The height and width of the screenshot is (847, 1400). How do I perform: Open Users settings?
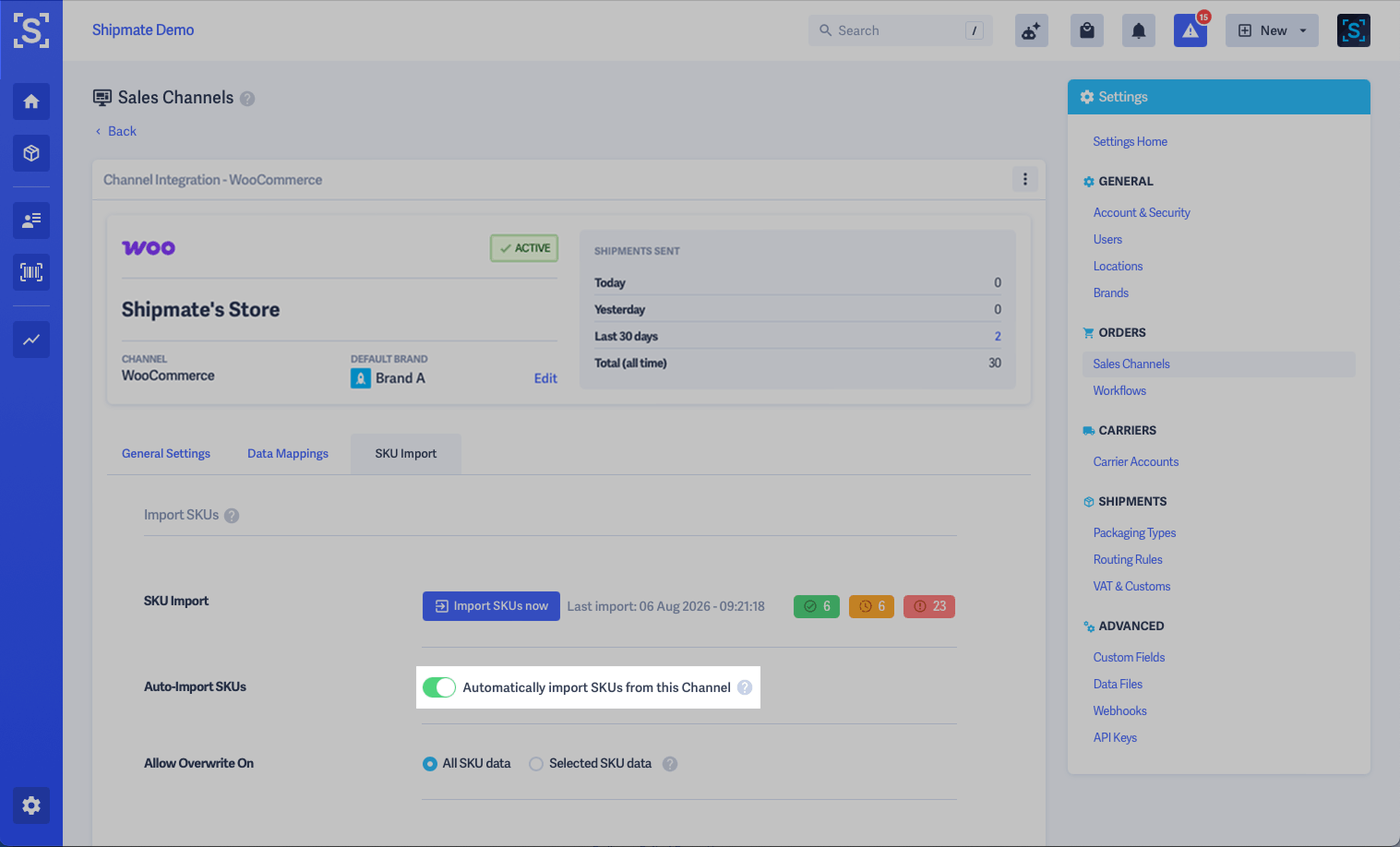(x=1107, y=239)
